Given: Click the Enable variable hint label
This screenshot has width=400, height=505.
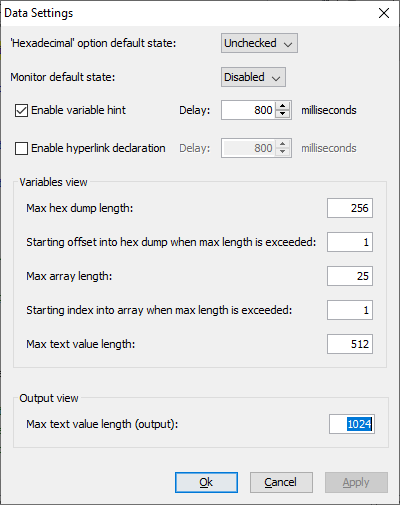Looking at the screenshot, I should click(x=78, y=110).
